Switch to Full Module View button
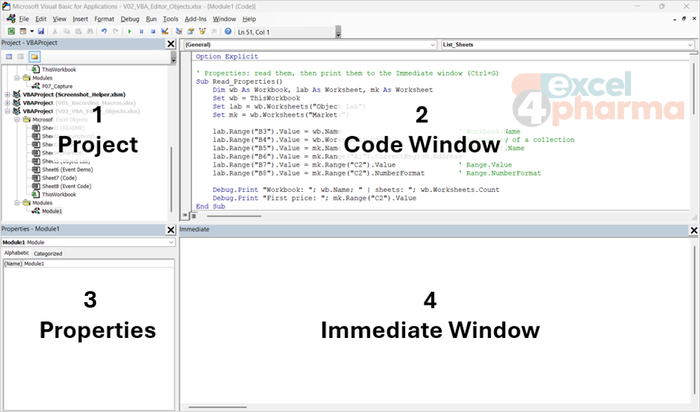 pyautogui.click(x=194, y=216)
